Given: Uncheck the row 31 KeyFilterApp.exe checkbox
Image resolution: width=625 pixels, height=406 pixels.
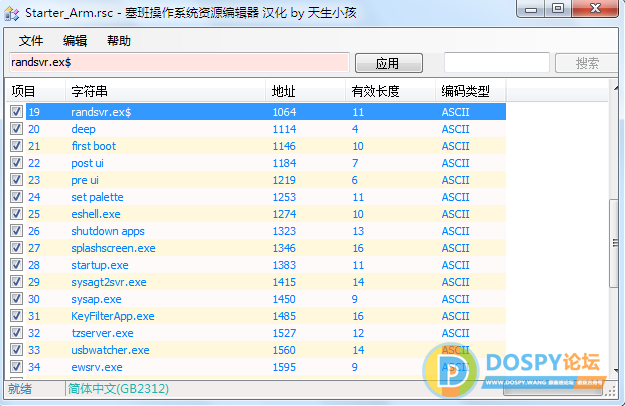Looking at the screenshot, I should click(16, 316).
